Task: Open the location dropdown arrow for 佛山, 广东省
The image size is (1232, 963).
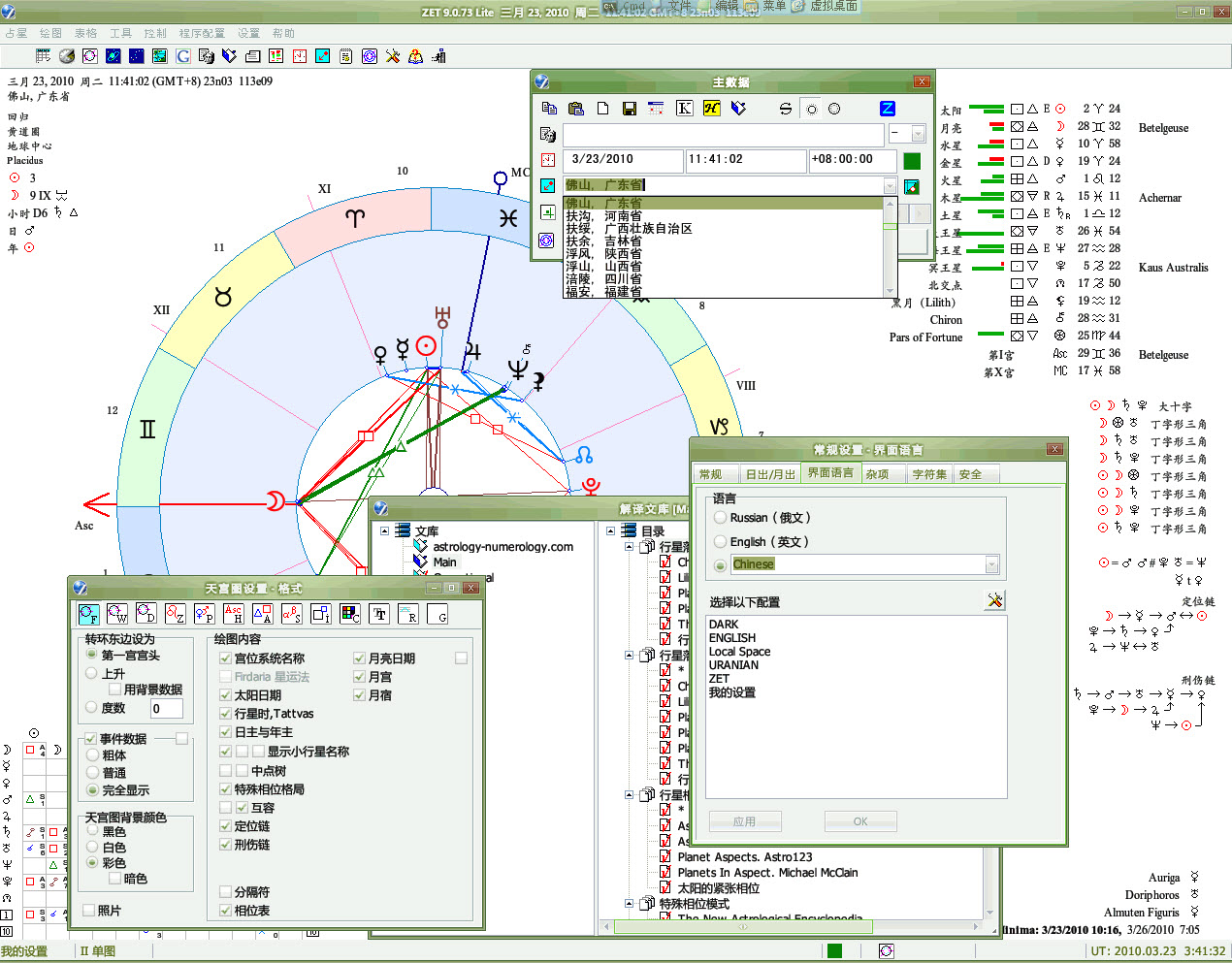Action: coord(889,185)
